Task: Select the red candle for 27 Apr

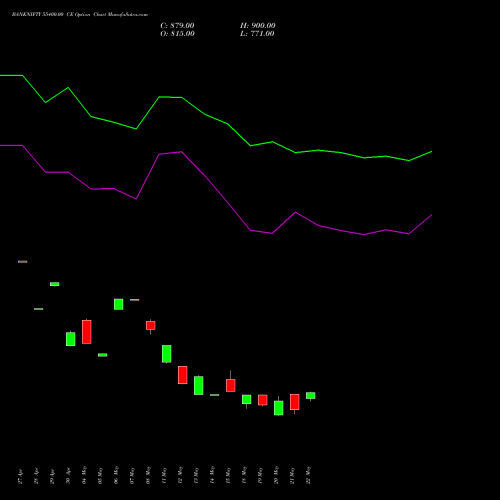Action: click(23, 262)
